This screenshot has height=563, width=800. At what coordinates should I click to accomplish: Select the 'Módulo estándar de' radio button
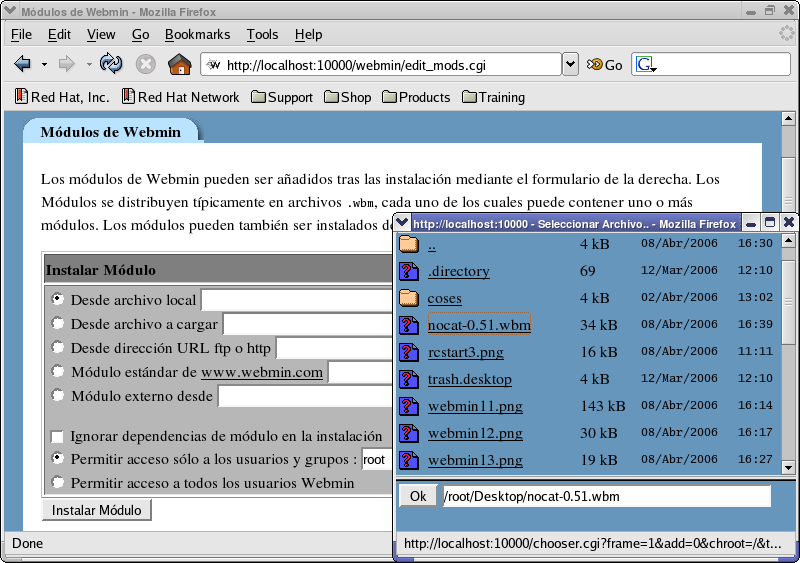pyautogui.click(x=58, y=371)
